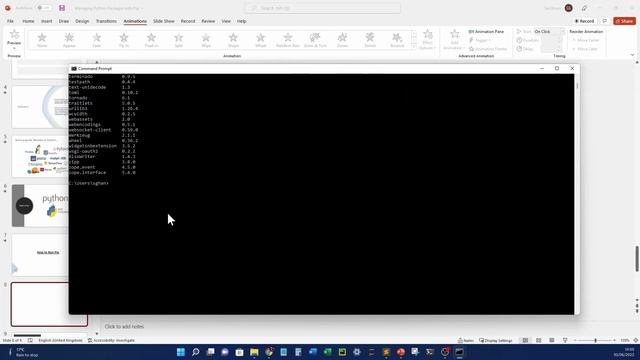Select the Shape animation effect
Screen dimensions: 640x360
pos(233,40)
